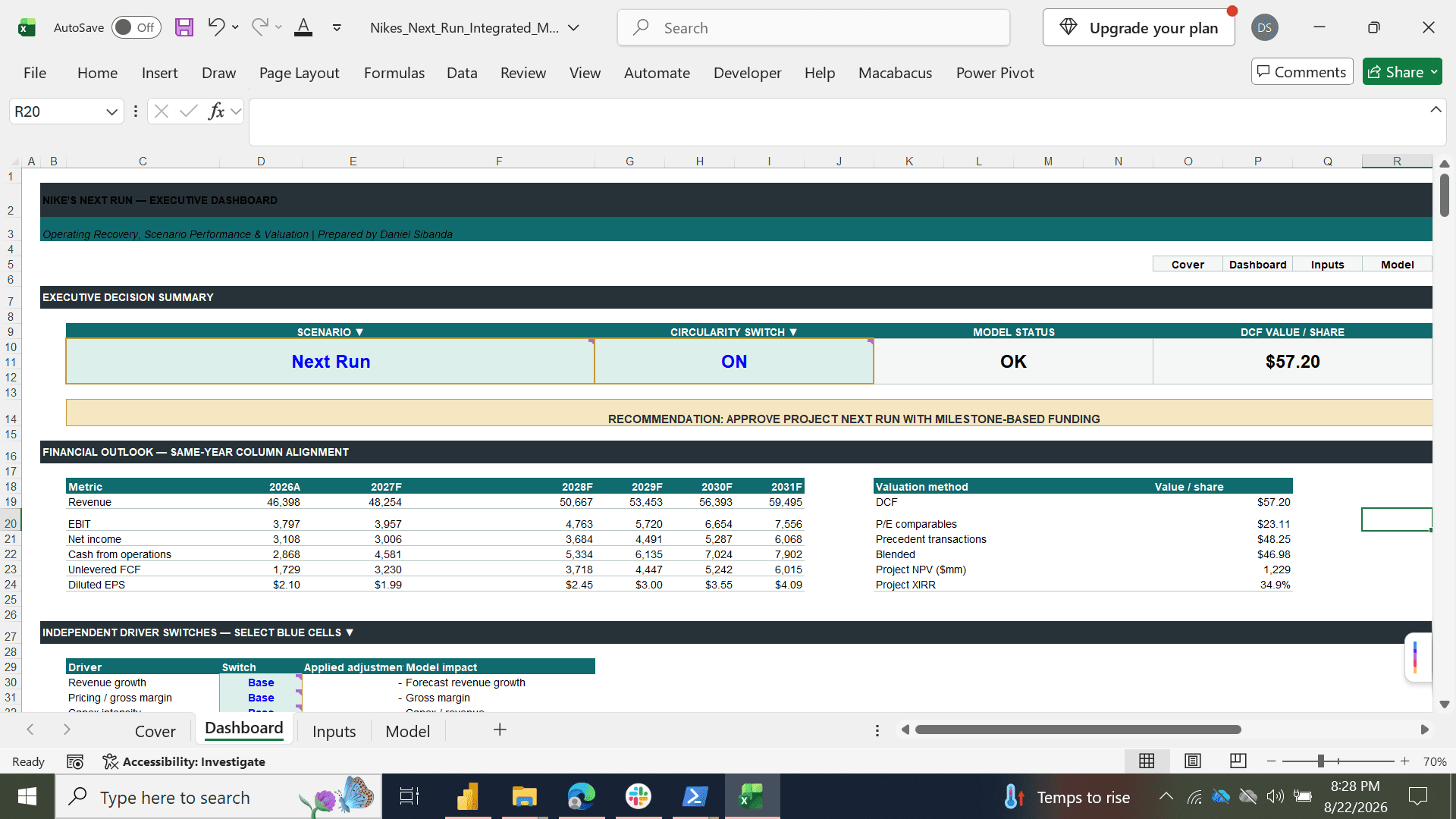Select the Pricing / gross margin Base switch

[261, 698]
